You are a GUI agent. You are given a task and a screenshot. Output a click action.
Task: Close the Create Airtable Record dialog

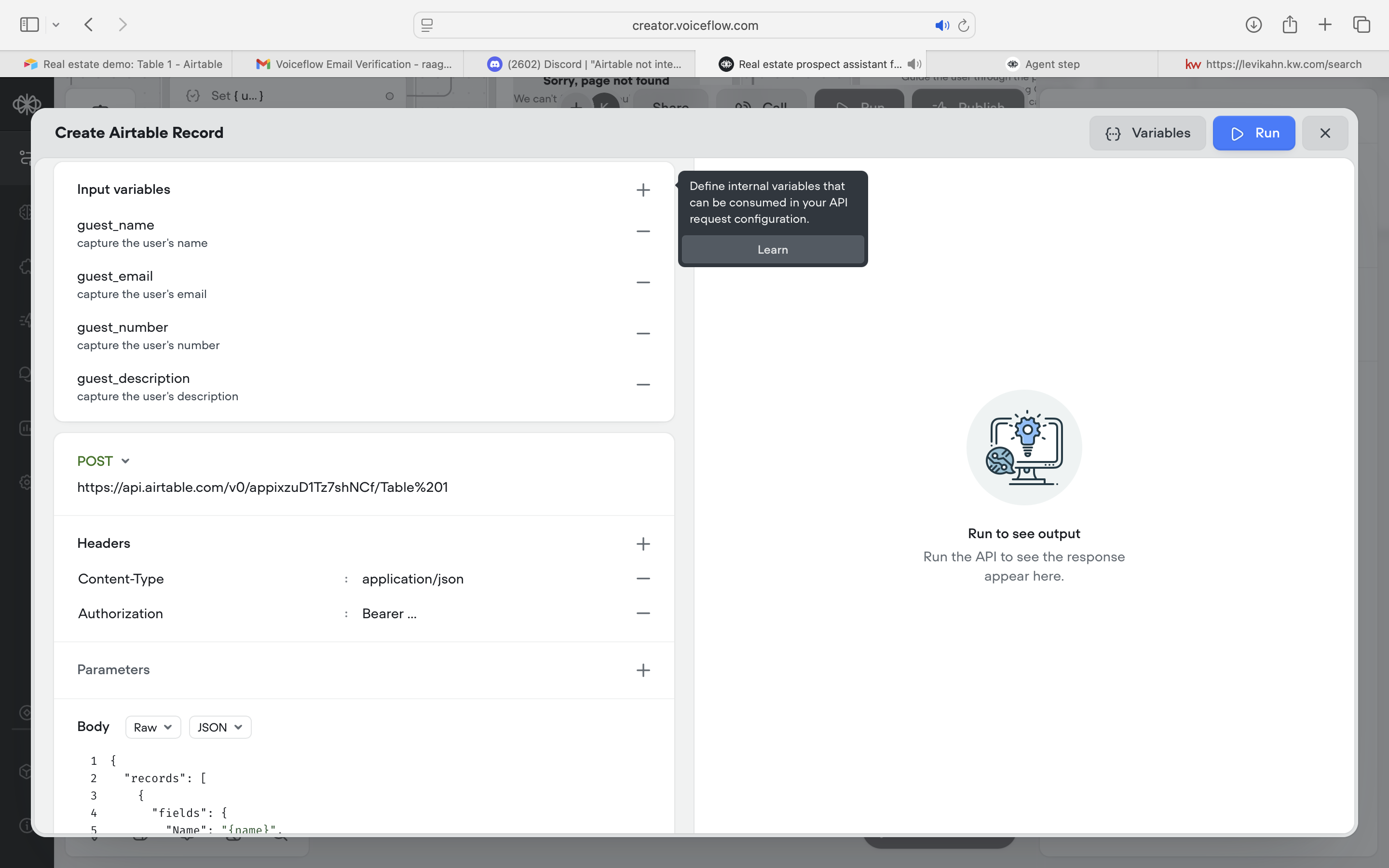1325,133
